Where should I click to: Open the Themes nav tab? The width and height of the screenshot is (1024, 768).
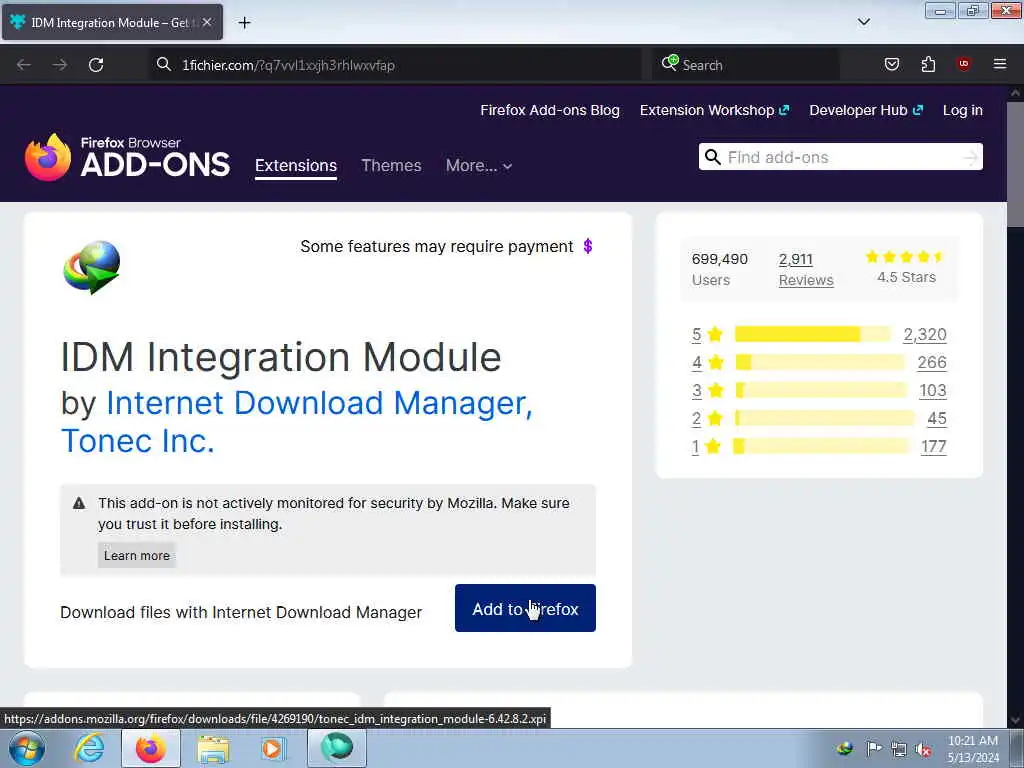[x=391, y=166]
